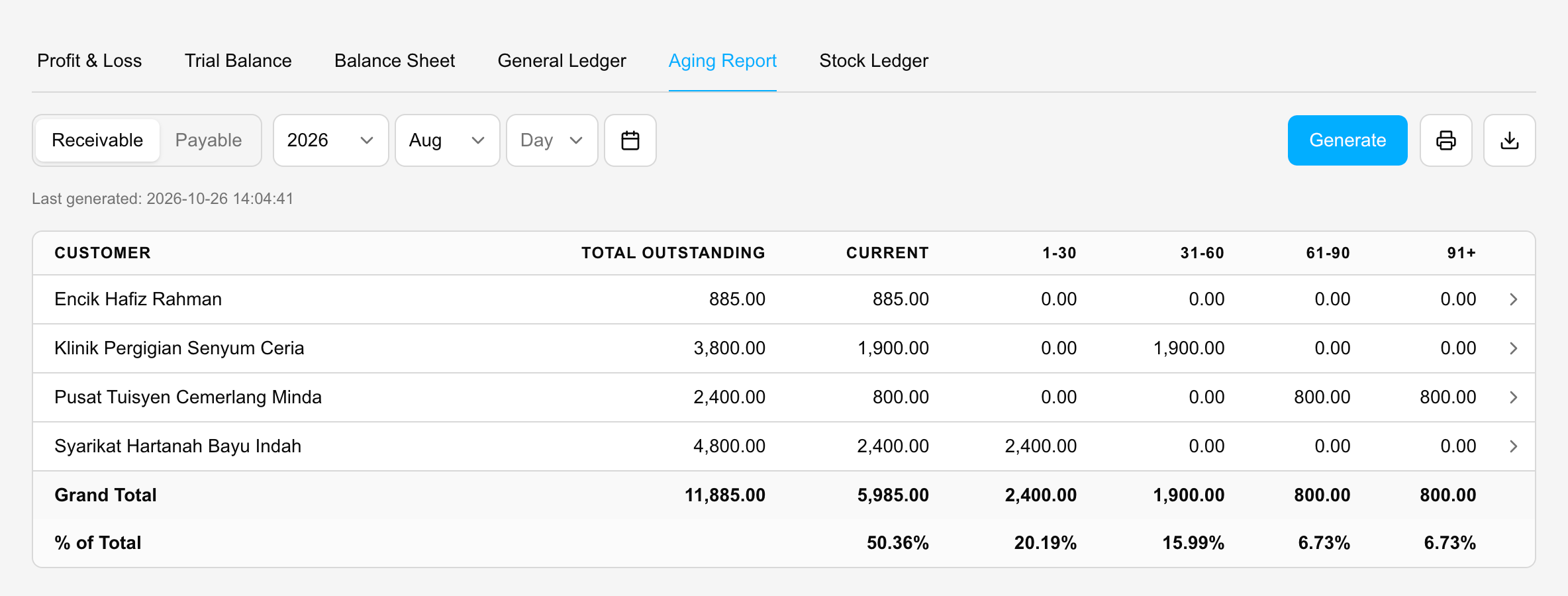Viewport: 1568px width, 596px height.
Task: Select customer Syarikat Hartanah Bayu Indah
Action: click(177, 446)
